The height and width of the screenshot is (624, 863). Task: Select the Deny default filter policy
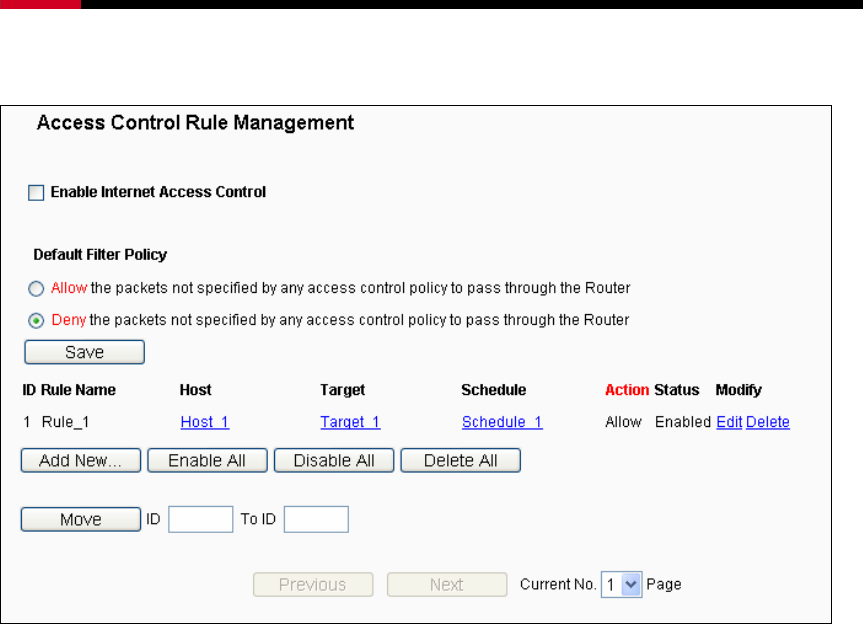coord(36,320)
